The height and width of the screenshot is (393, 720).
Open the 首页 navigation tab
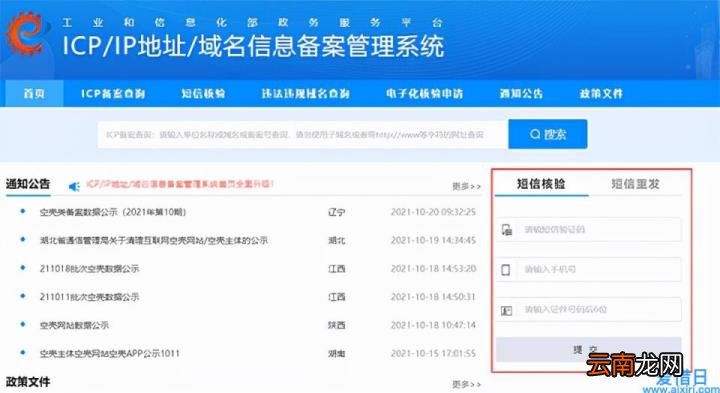[x=34, y=94]
